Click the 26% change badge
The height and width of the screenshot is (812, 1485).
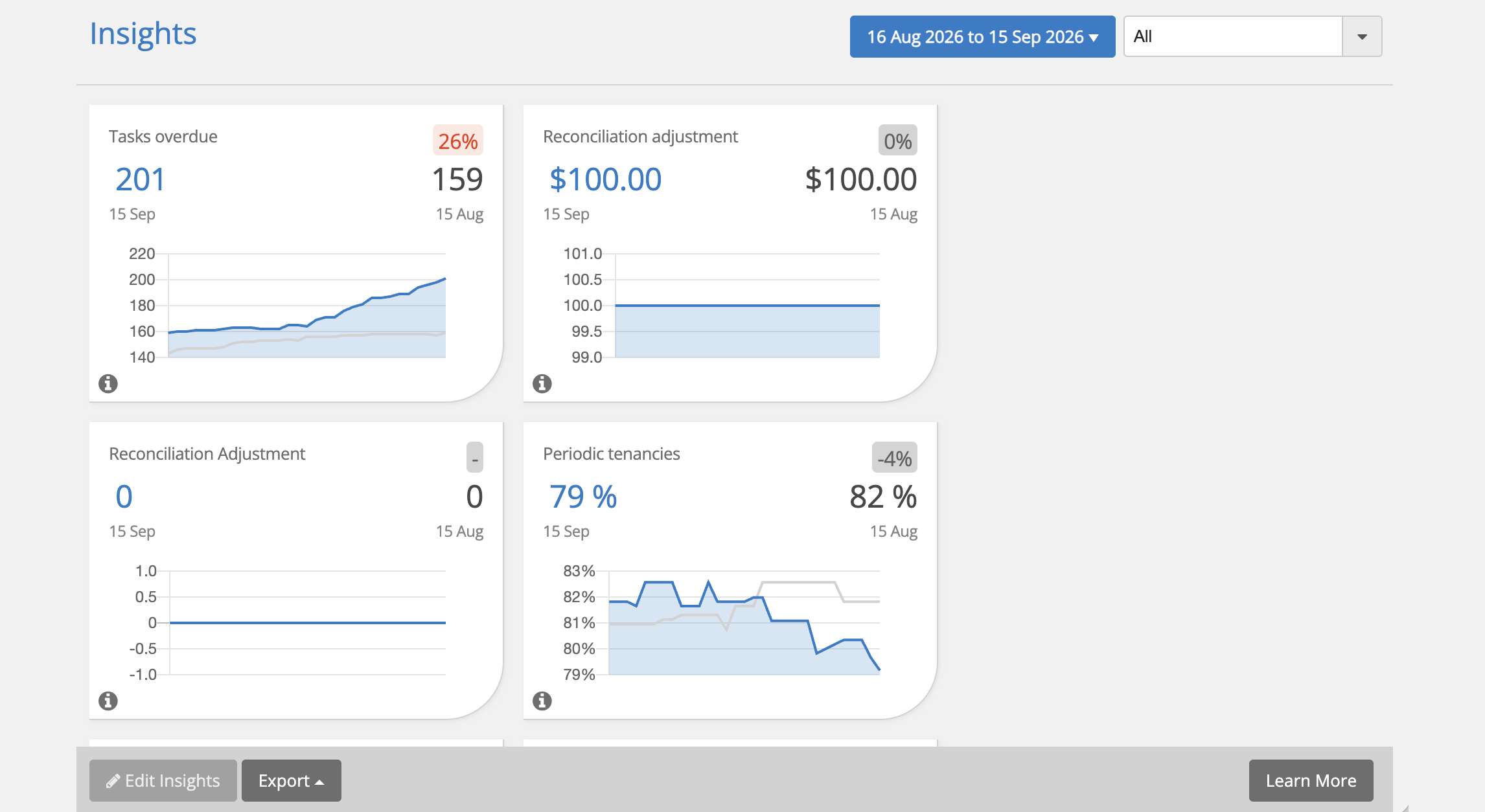(x=458, y=141)
